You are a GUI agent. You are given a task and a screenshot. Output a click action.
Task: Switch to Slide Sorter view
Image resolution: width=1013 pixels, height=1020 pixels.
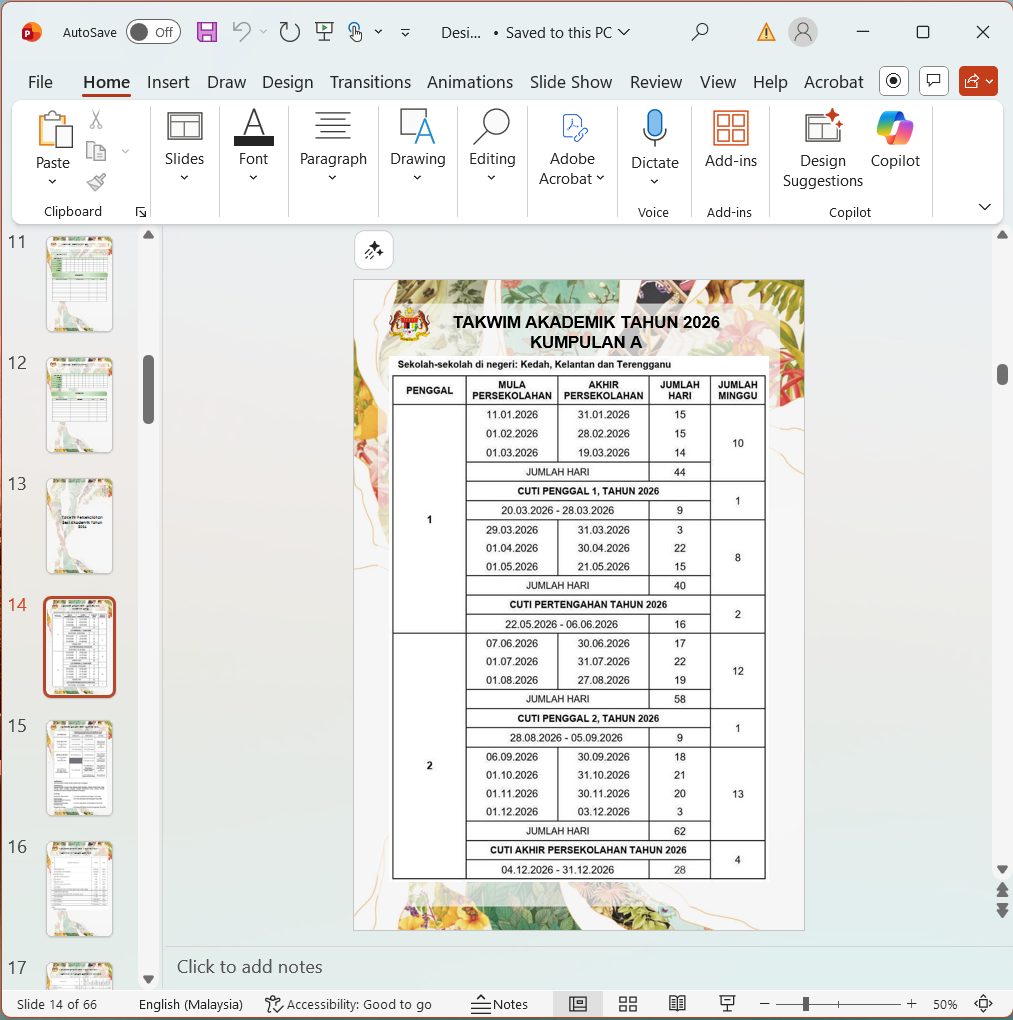point(628,1004)
